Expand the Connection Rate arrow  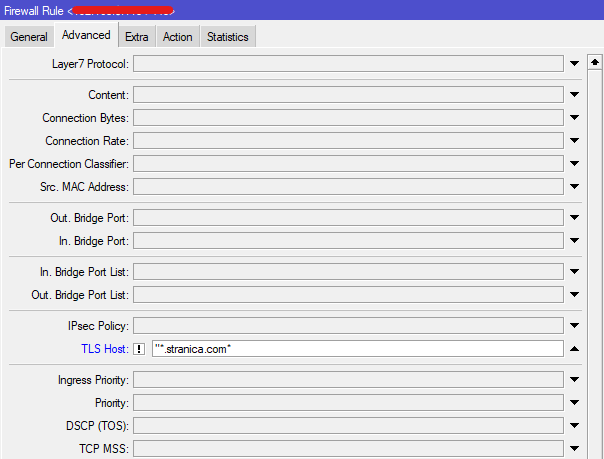click(x=574, y=141)
